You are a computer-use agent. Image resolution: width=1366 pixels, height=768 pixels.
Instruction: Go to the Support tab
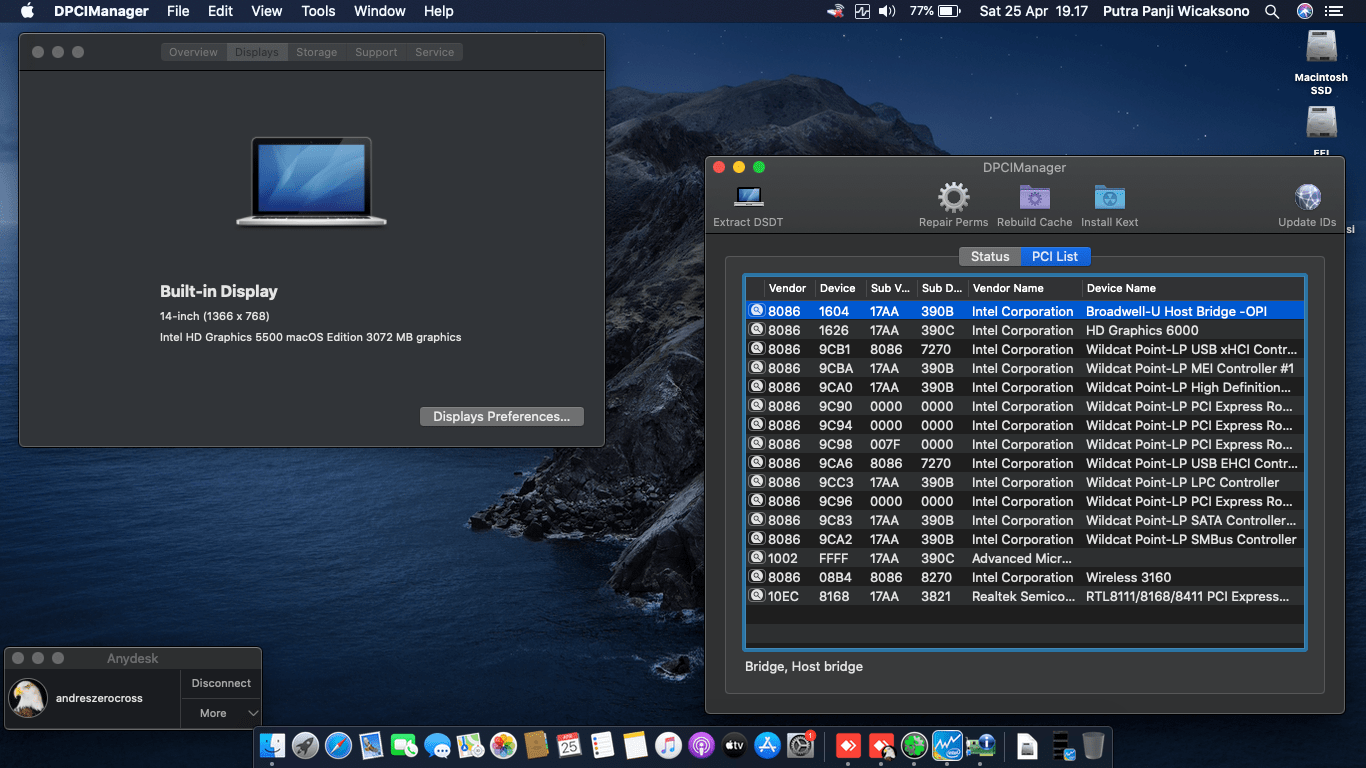click(x=376, y=52)
